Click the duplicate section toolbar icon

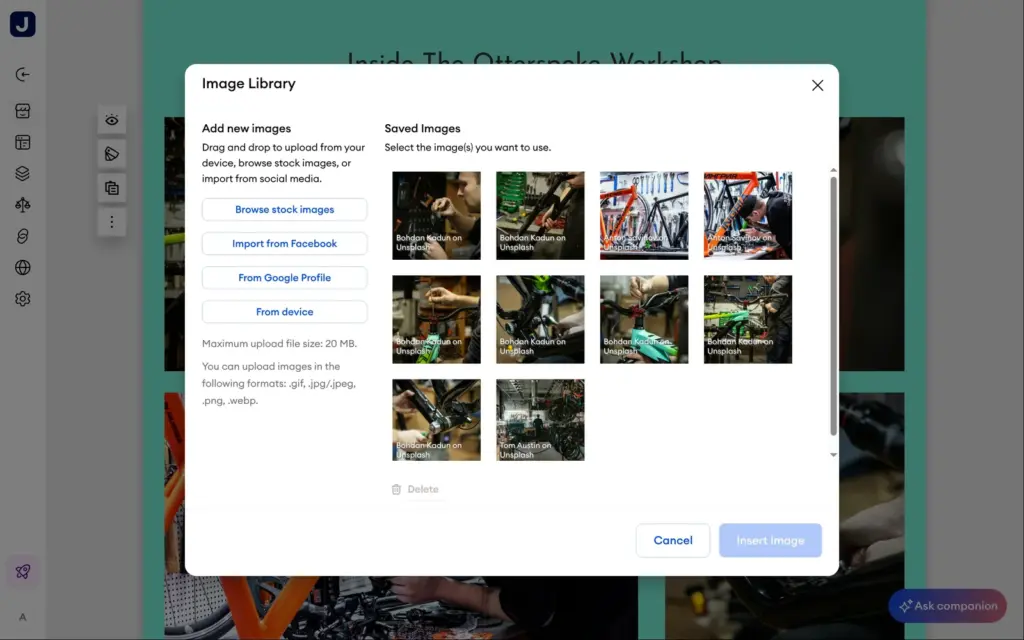click(x=112, y=188)
